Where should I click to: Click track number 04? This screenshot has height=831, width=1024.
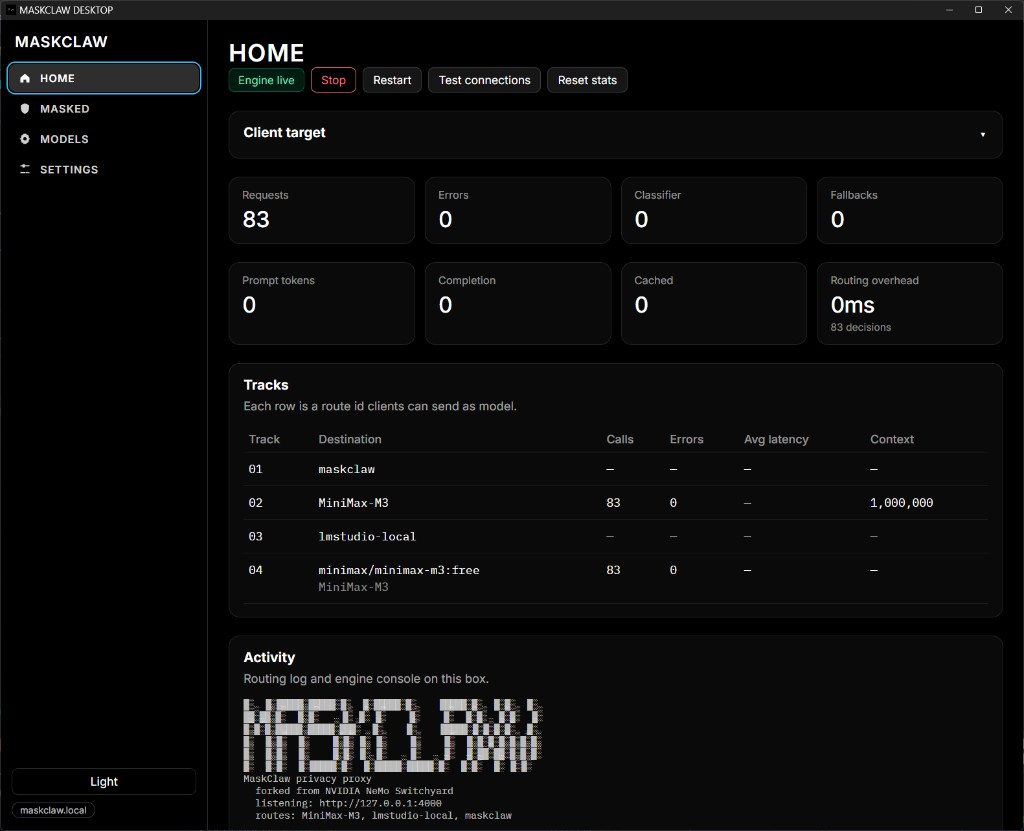255,570
